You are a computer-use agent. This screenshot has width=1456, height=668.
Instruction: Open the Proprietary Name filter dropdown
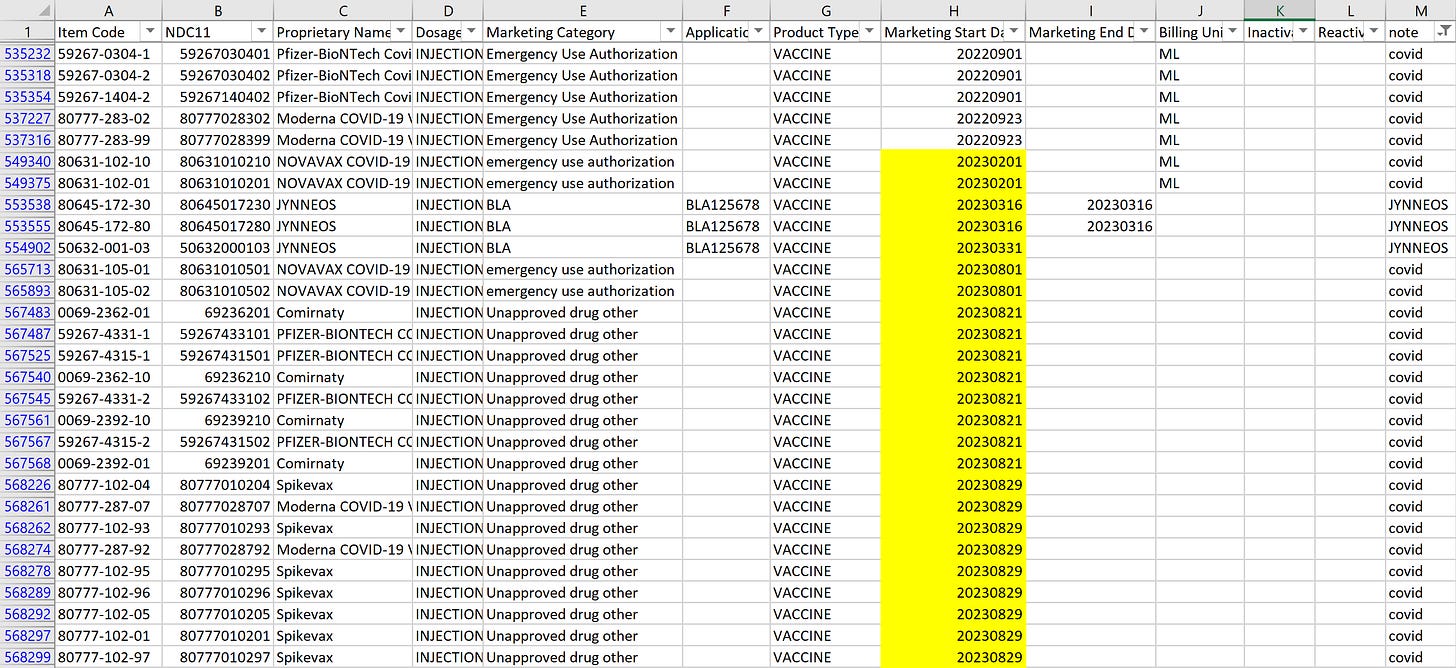click(x=401, y=32)
